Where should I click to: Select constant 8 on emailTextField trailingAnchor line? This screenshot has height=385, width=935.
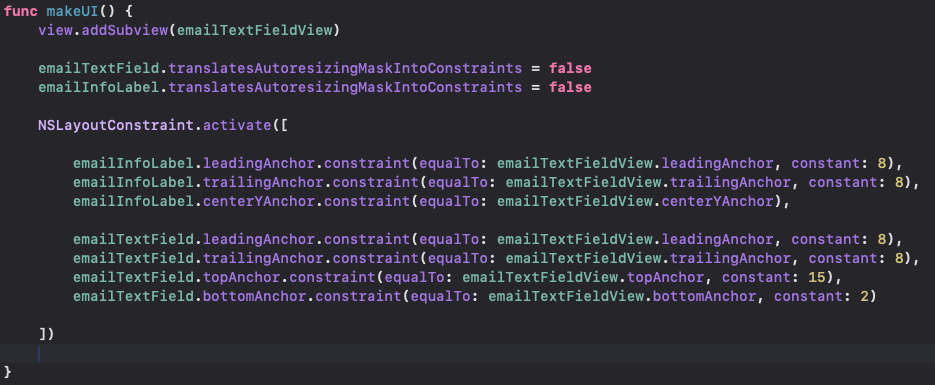(x=900, y=259)
